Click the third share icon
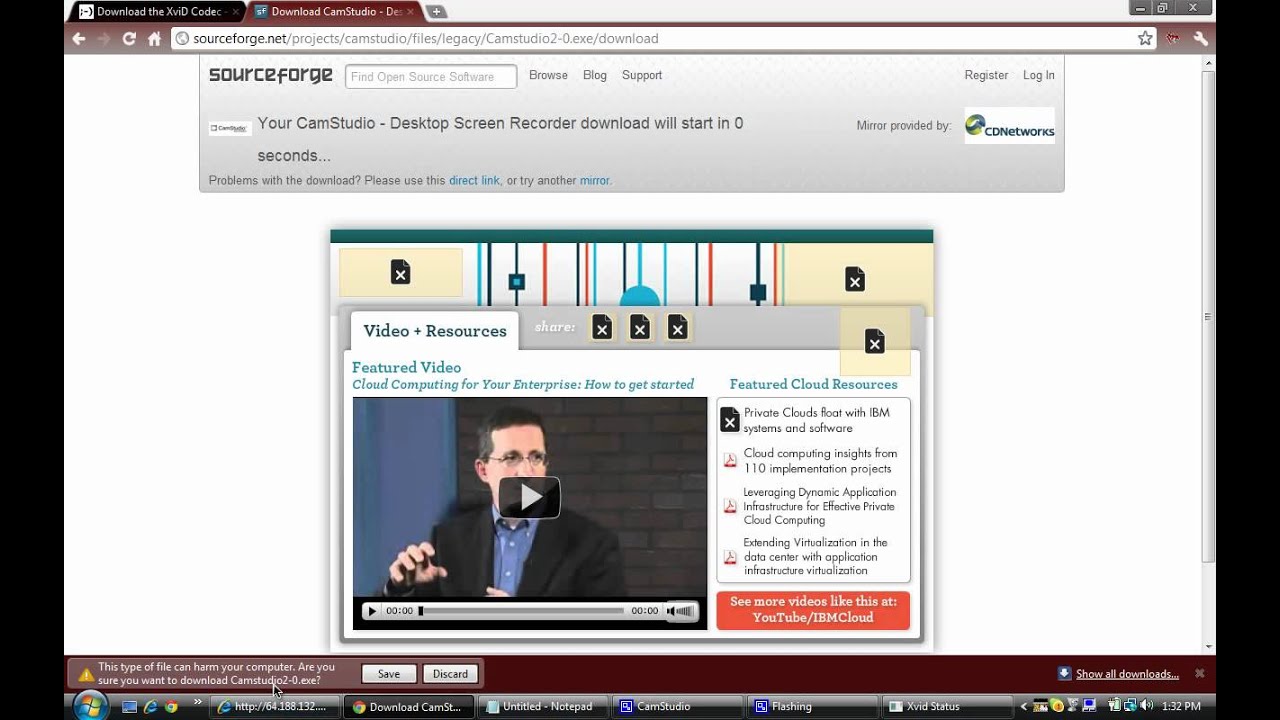The height and width of the screenshot is (720, 1280). point(678,327)
